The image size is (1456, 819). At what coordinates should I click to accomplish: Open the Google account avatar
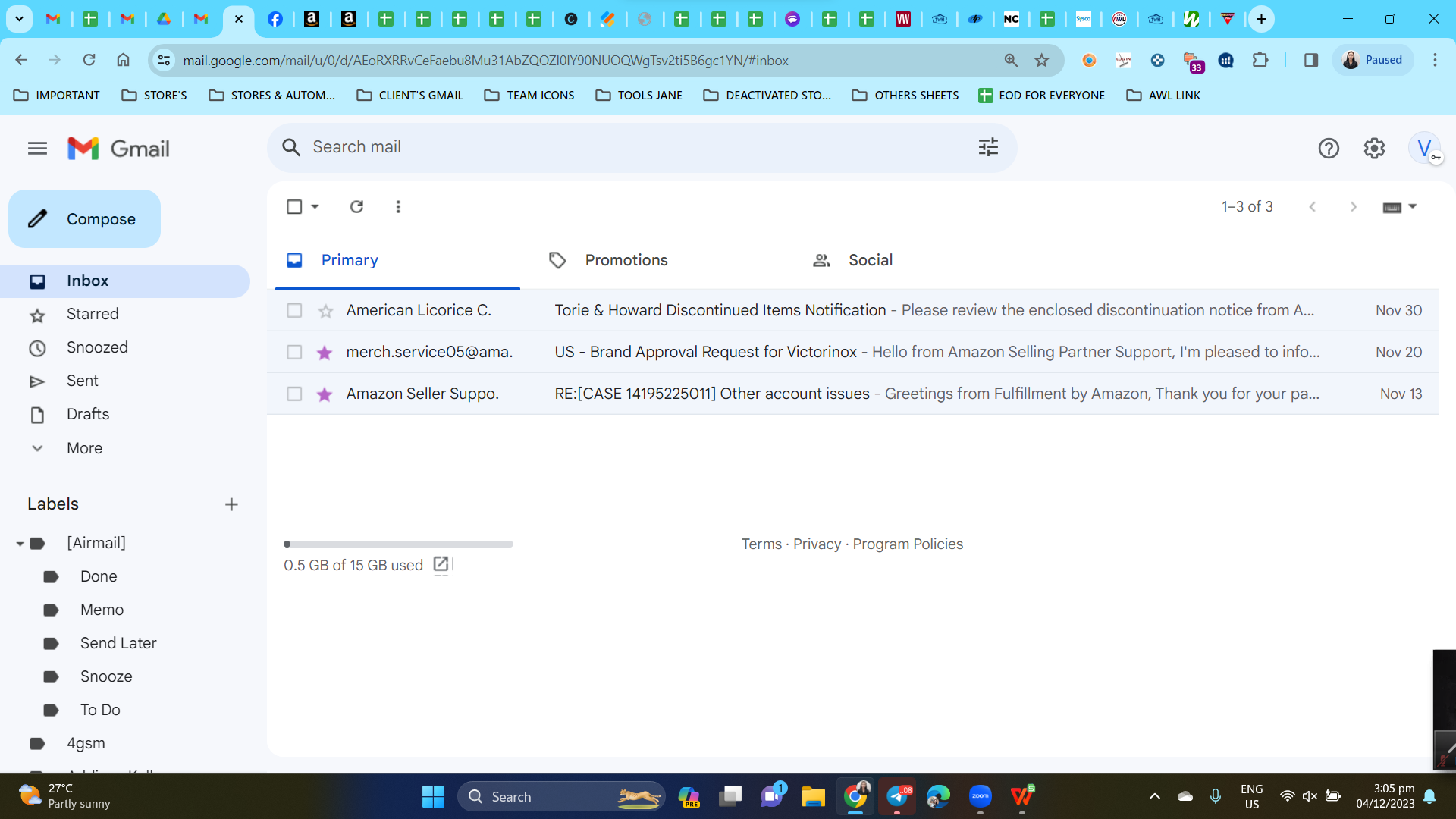tap(1425, 148)
